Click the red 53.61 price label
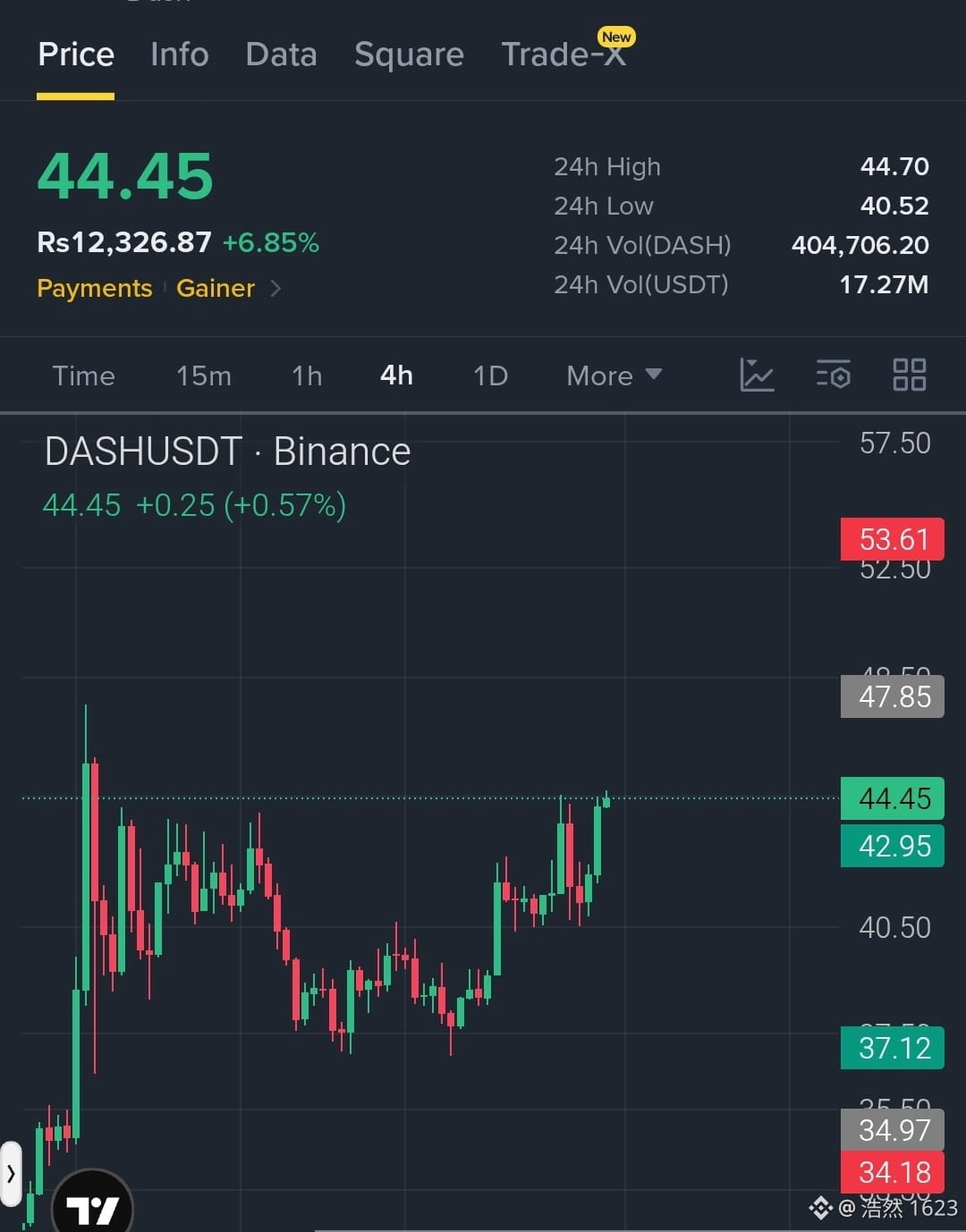Screen dimensions: 966x1232 [x=893, y=539]
